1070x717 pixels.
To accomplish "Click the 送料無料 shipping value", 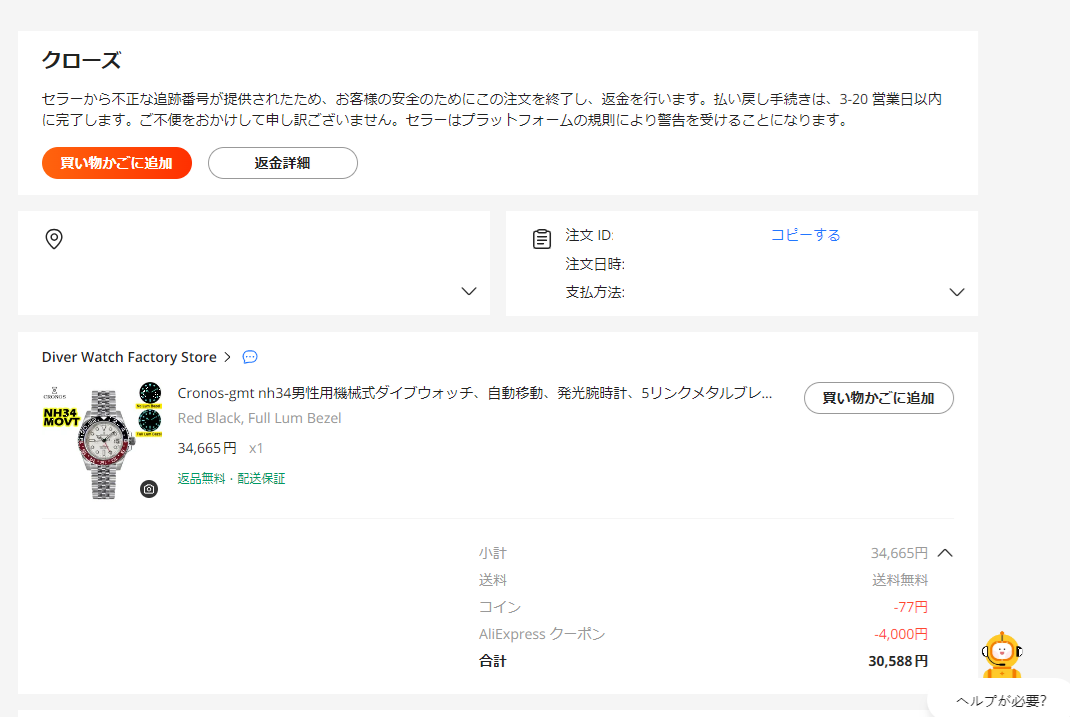I will [x=900, y=580].
